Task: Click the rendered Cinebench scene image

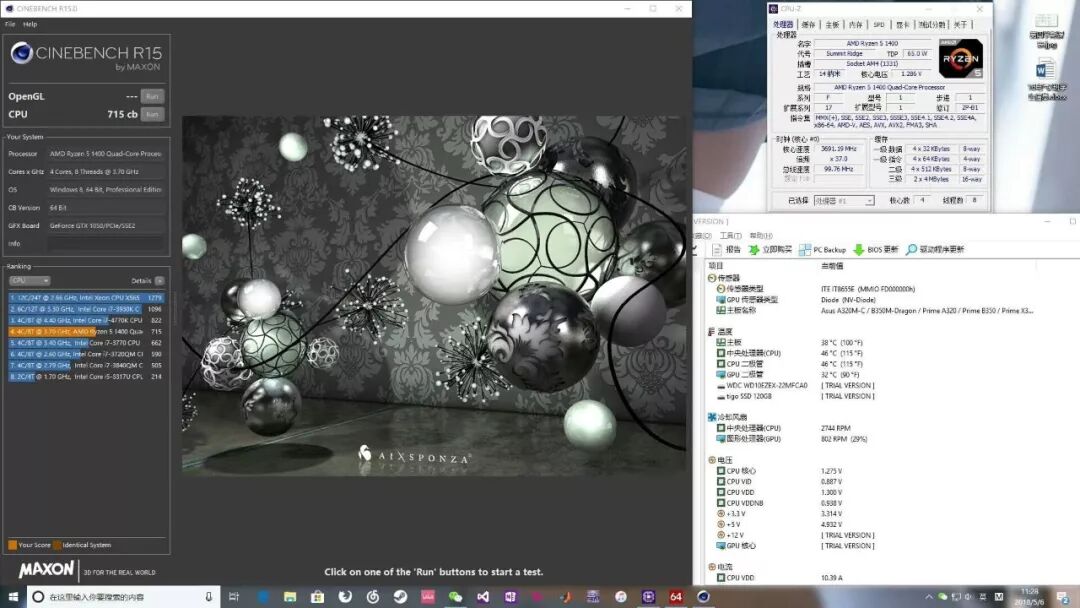Action: (434, 295)
